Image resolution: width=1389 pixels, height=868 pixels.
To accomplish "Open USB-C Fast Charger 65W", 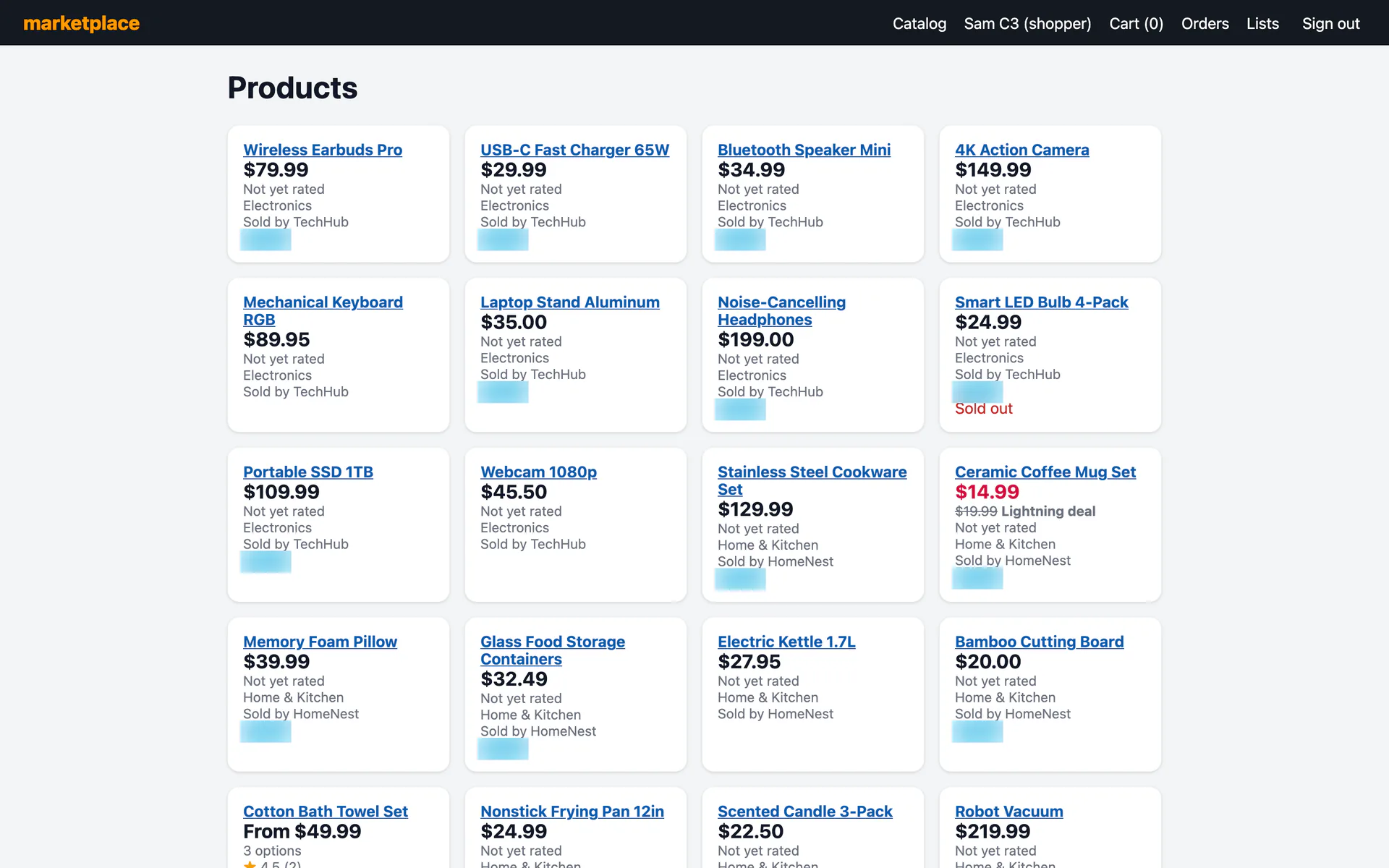I will point(574,150).
